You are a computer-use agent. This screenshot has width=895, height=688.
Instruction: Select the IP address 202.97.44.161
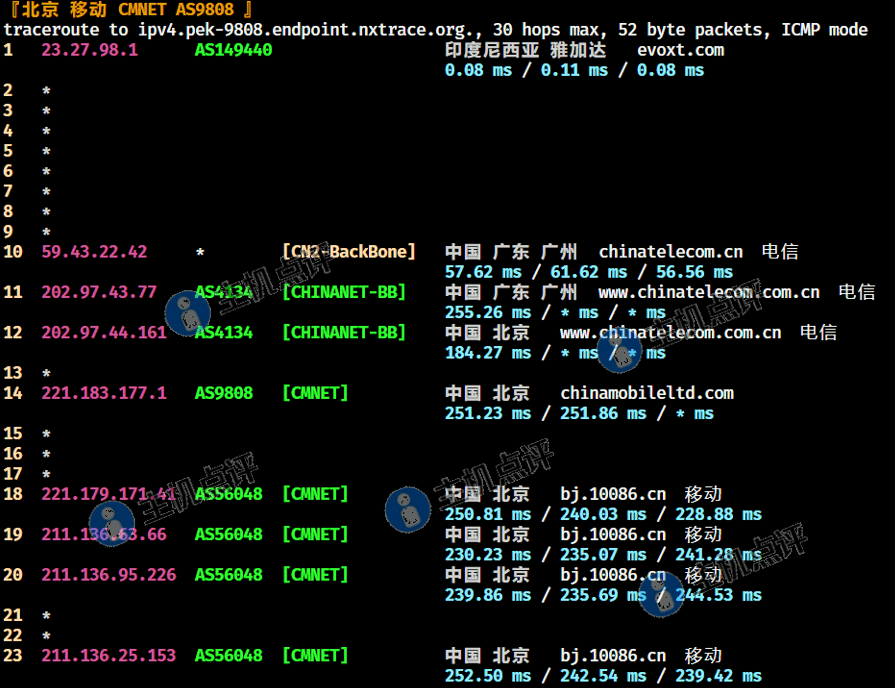tap(104, 332)
